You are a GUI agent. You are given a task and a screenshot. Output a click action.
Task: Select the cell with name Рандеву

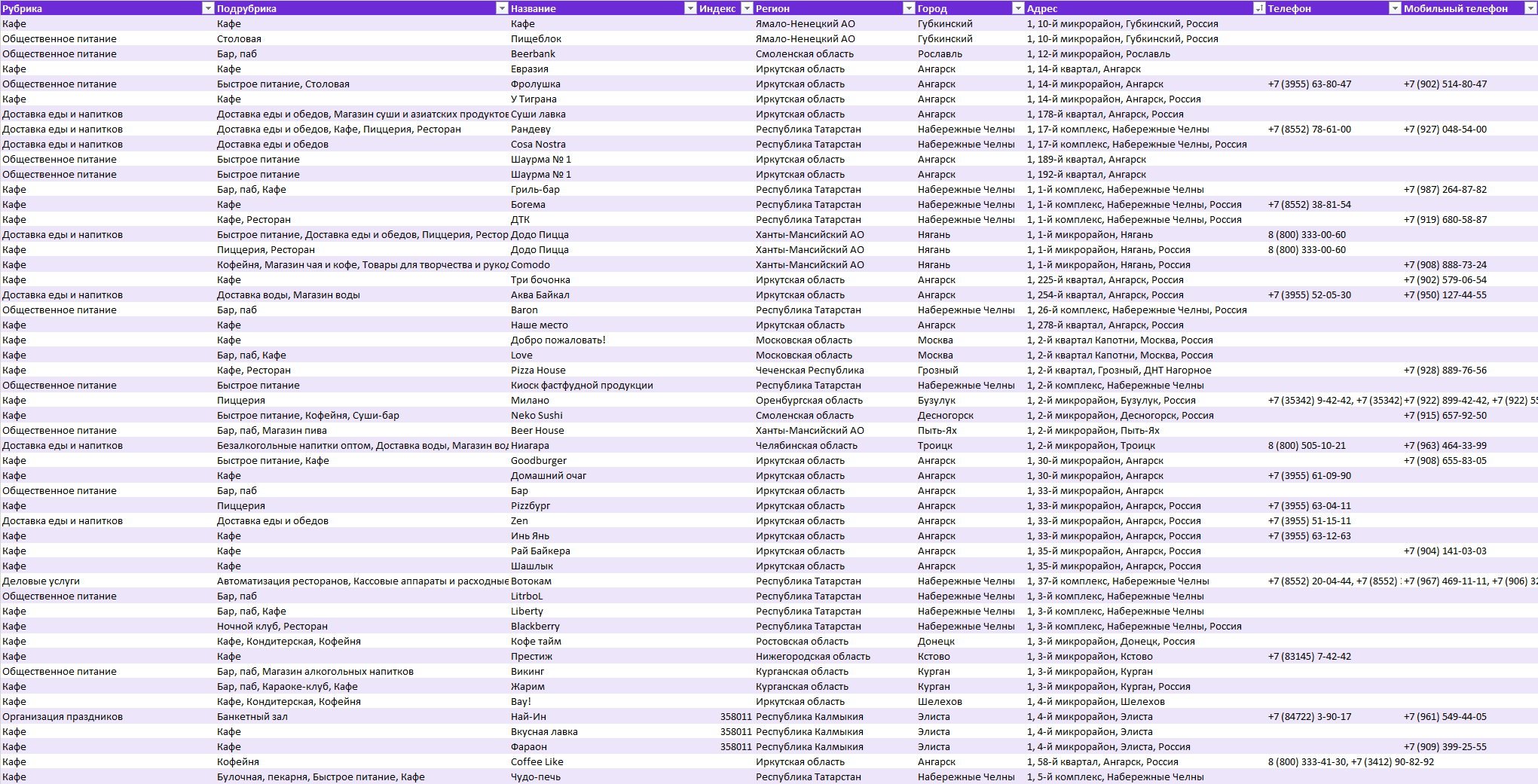click(603, 129)
